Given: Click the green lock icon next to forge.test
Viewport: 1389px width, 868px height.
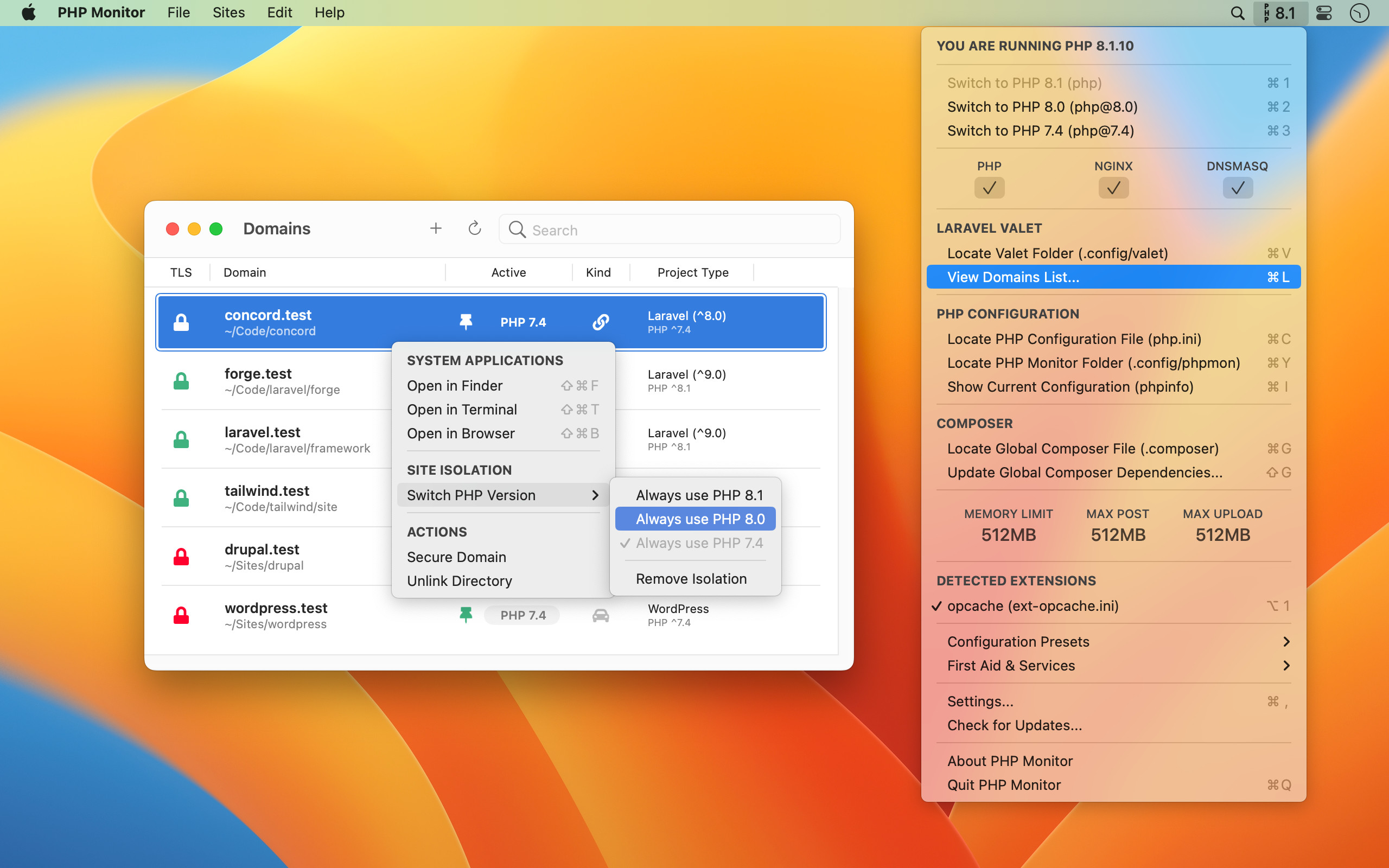Looking at the screenshot, I should tap(181, 381).
